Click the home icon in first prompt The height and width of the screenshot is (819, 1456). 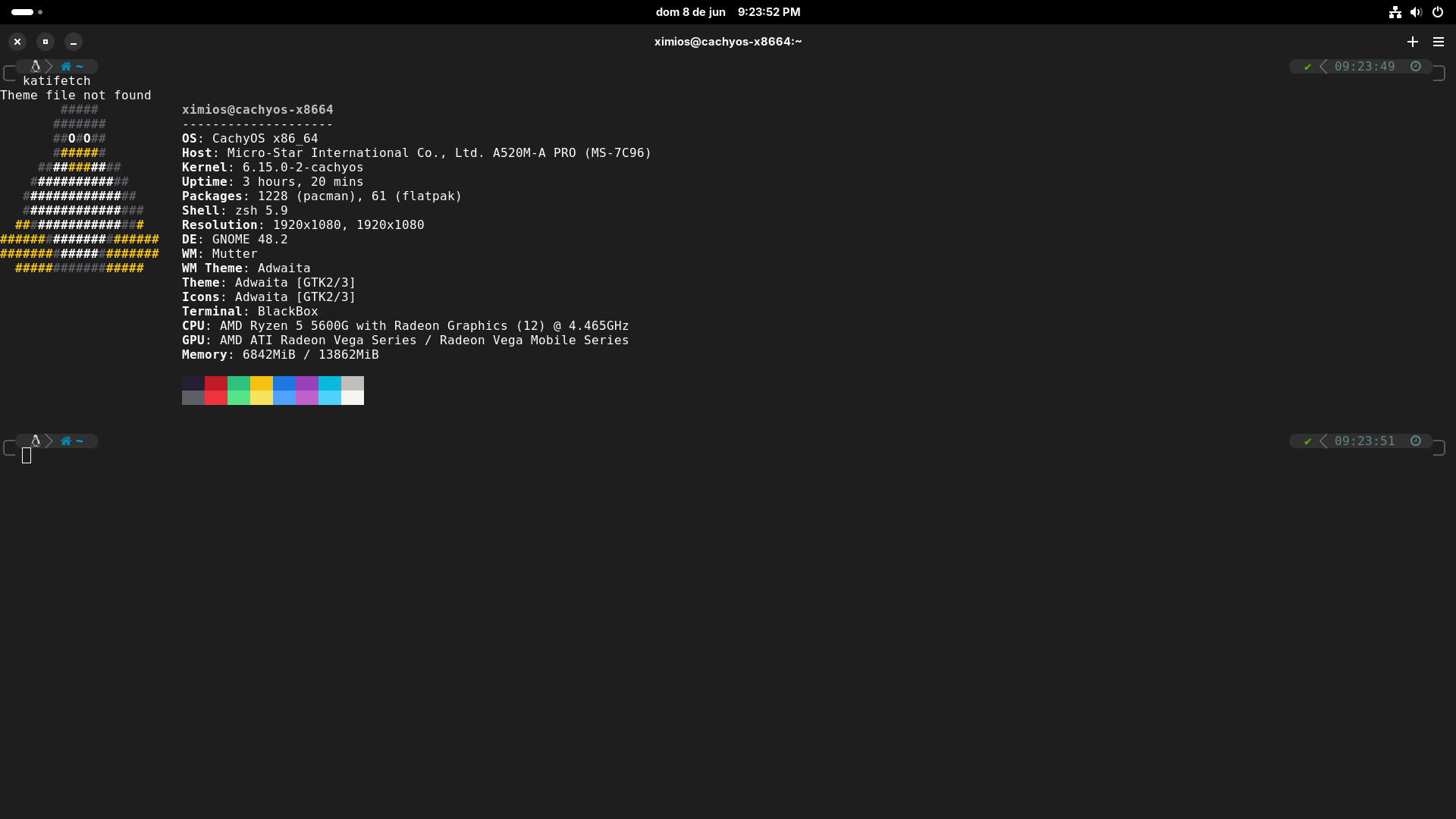(x=66, y=67)
